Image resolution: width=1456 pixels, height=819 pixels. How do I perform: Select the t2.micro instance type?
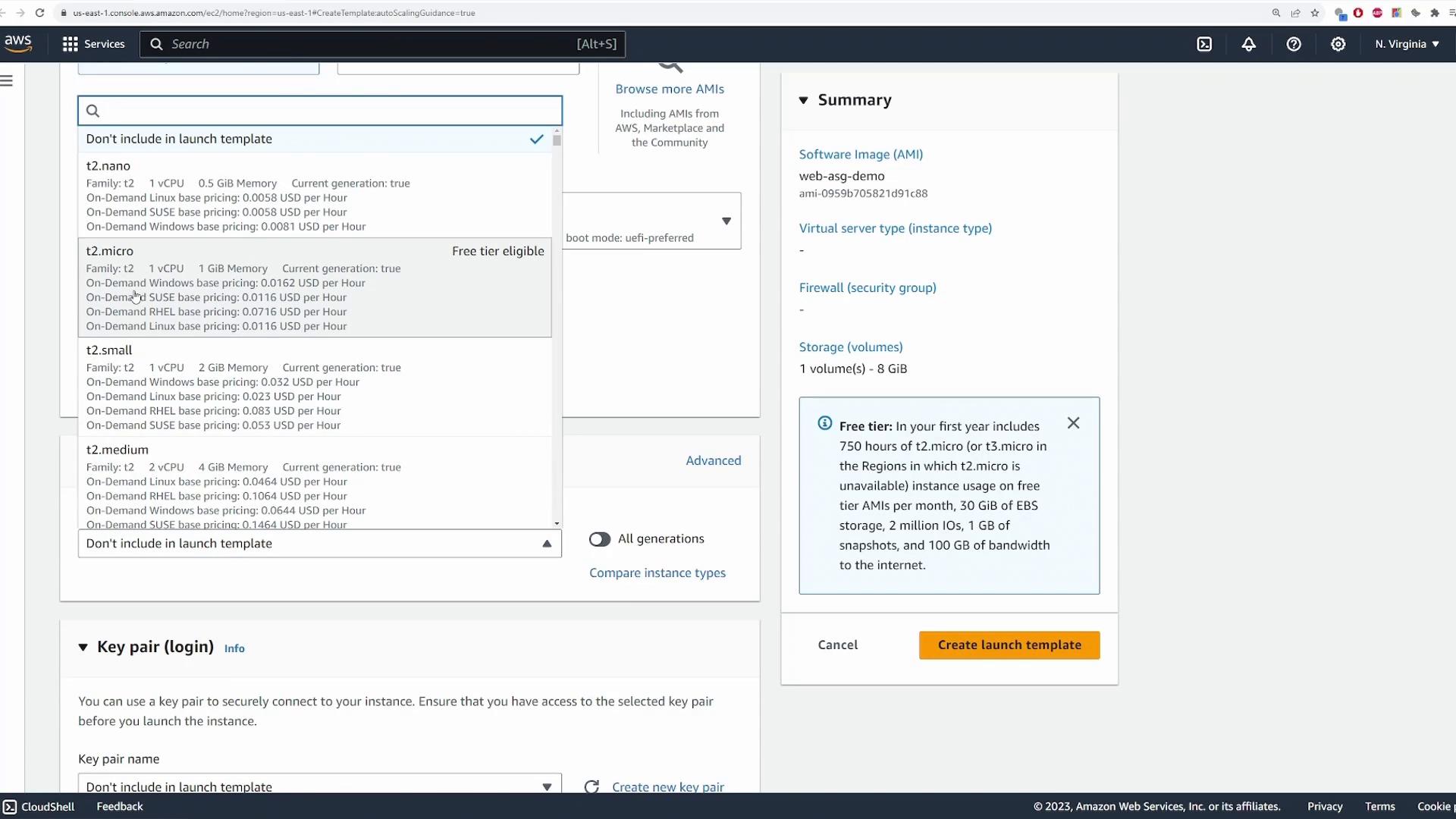coord(315,287)
